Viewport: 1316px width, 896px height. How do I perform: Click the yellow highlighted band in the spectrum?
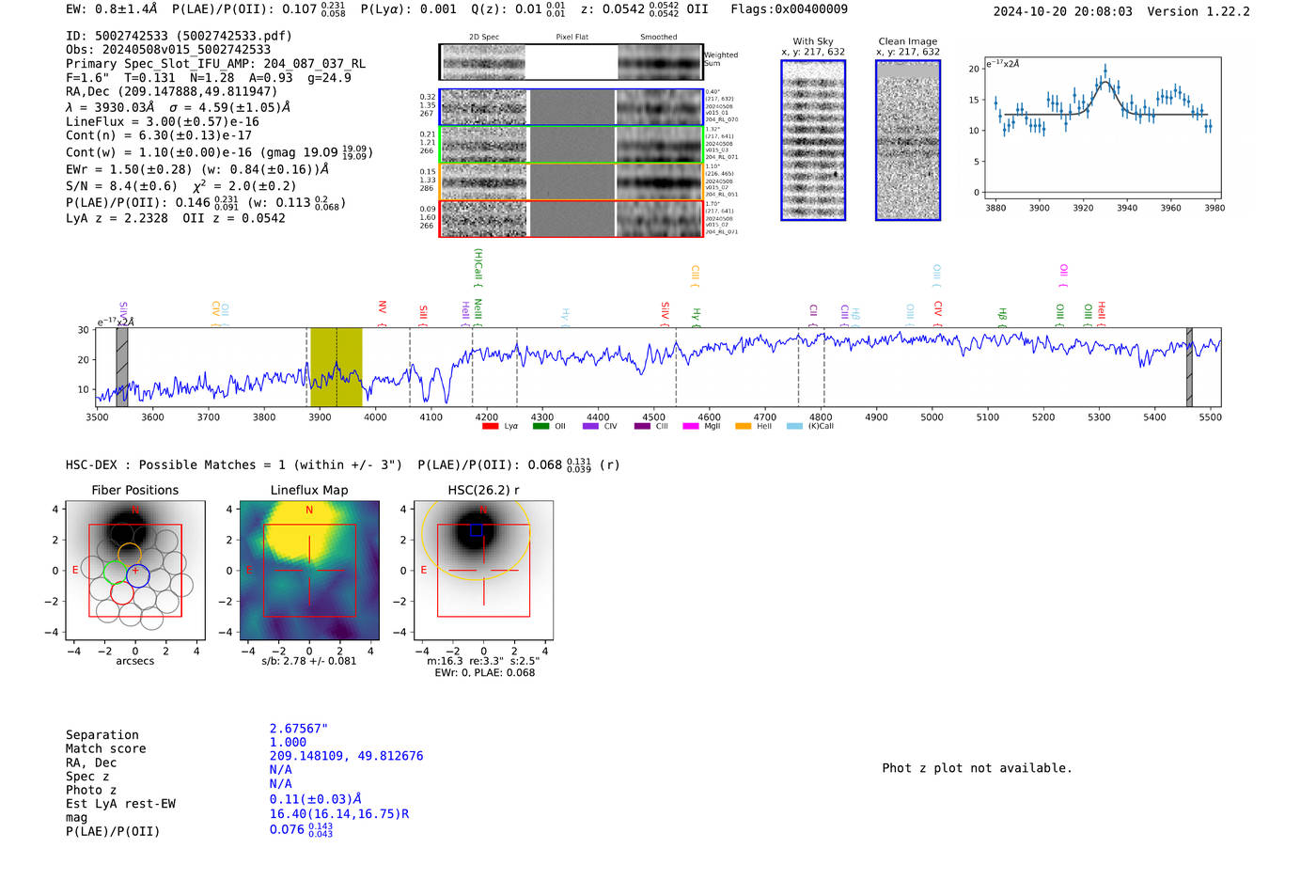tap(336, 368)
